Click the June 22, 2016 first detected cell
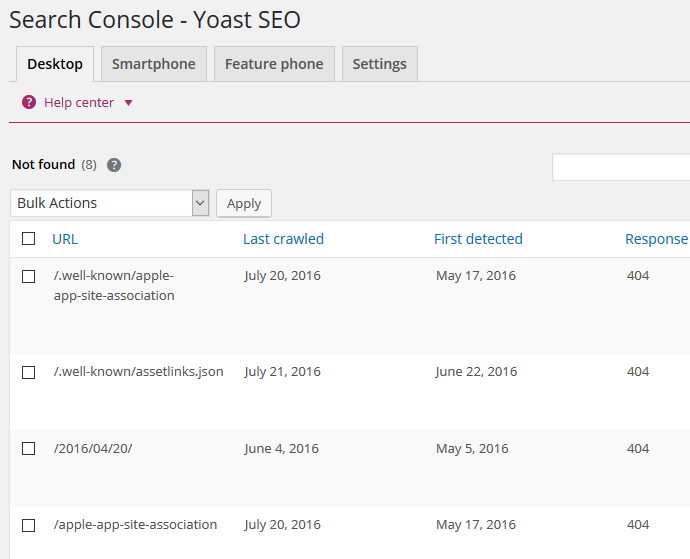Screen dimensions: 690x559 (x=477, y=372)
